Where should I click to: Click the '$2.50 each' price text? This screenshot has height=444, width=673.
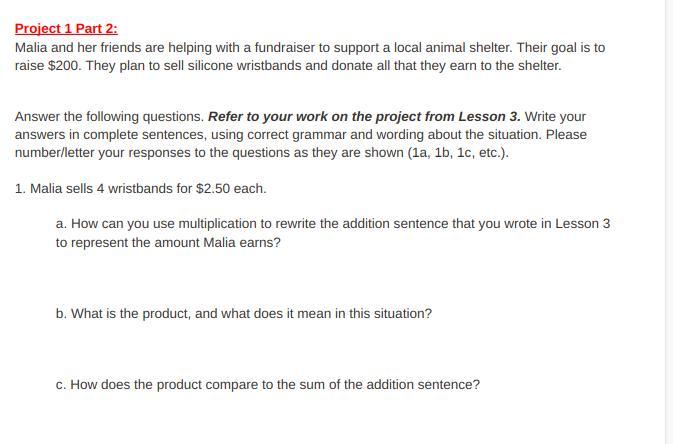point(232,188)
